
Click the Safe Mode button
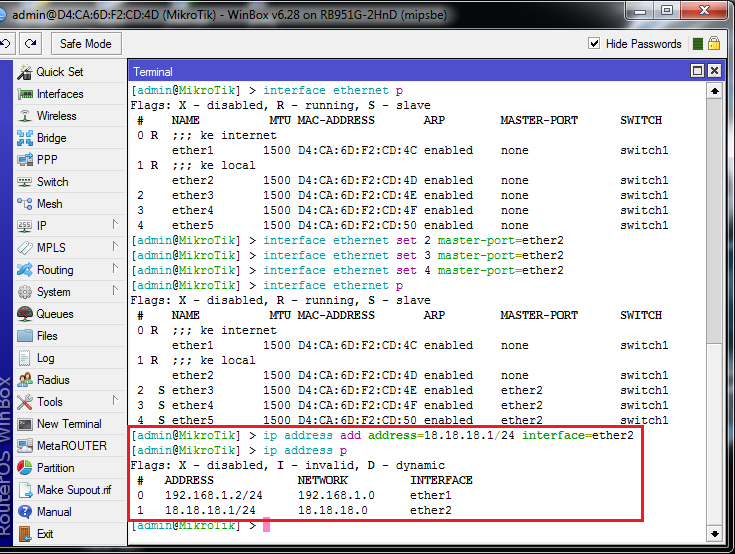tap(86, 44)
